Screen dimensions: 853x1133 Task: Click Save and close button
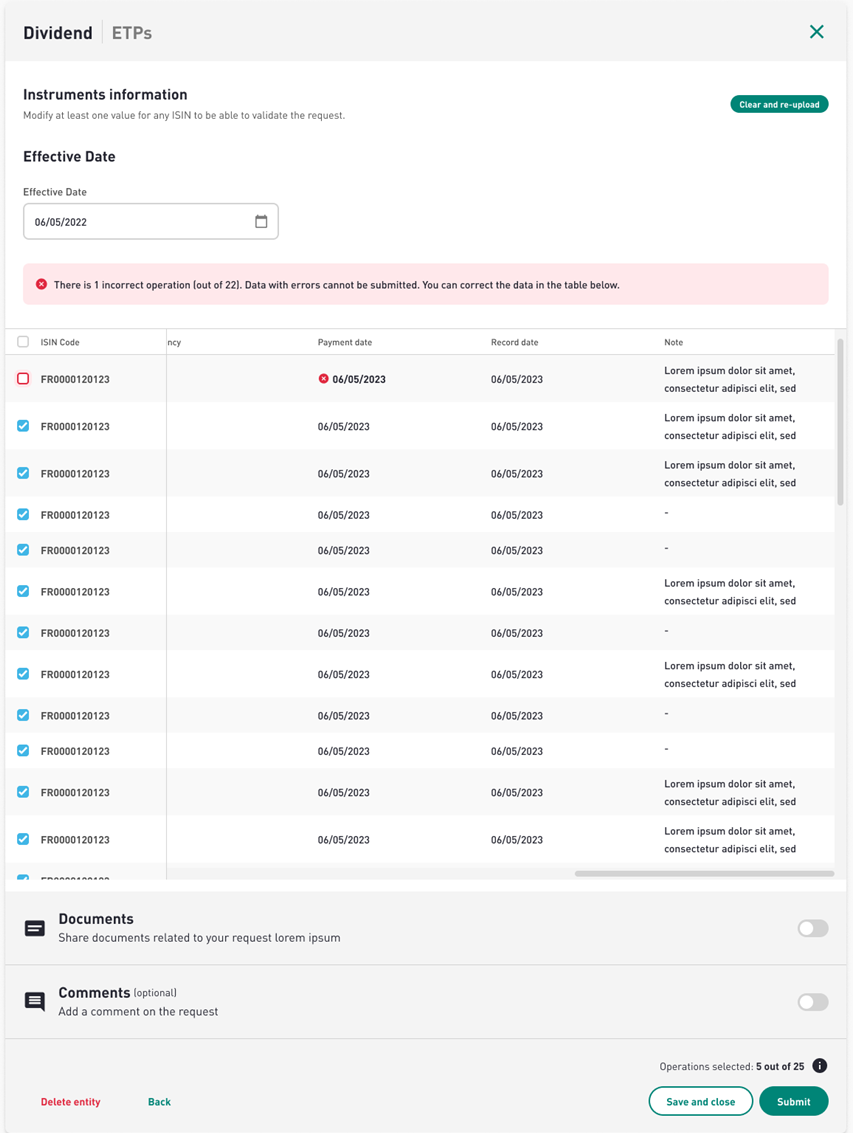700,1101
